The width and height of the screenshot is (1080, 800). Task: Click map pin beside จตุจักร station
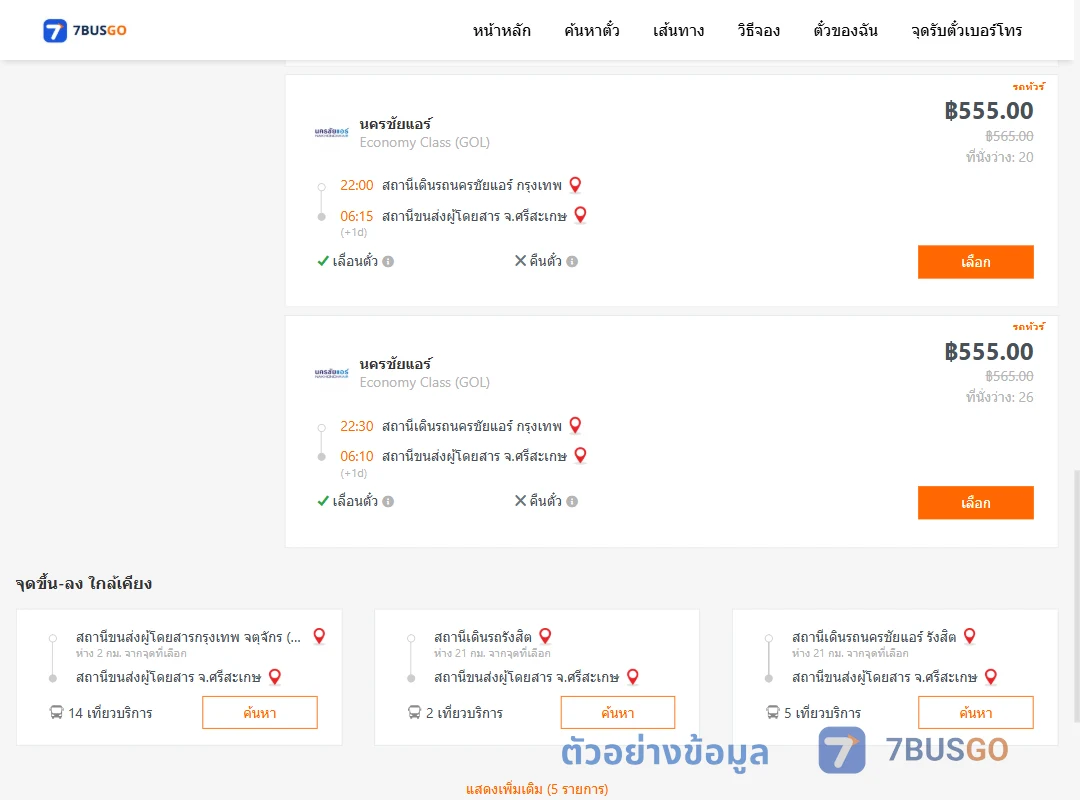point(319,636)
